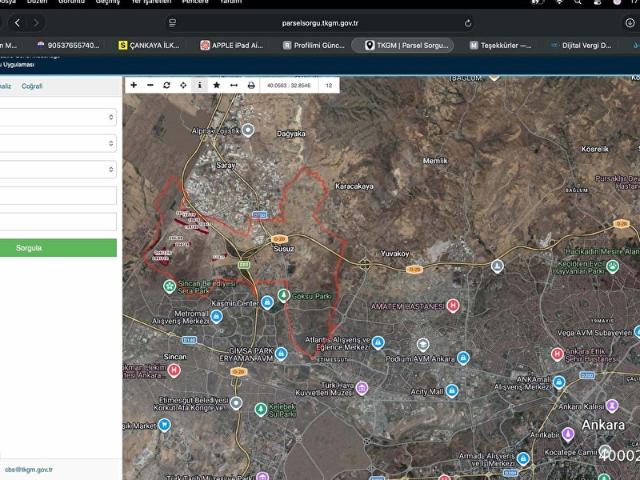Click the Metromall Alışveriş Merkezi marker

[x=216, y=316]
